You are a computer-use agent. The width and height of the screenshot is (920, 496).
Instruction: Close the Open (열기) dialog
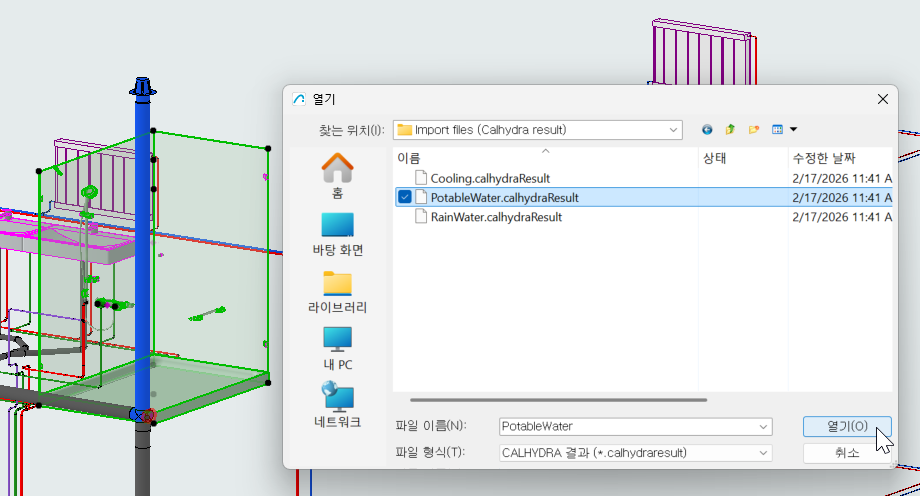click(882, 99)
